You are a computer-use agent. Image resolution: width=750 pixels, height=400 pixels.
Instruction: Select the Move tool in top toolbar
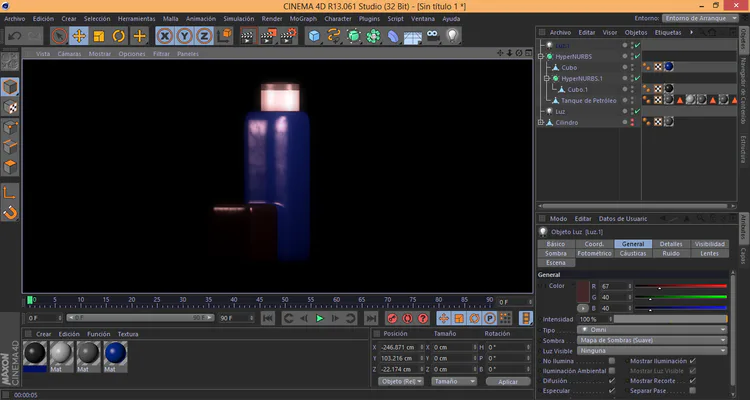(80, 36)
